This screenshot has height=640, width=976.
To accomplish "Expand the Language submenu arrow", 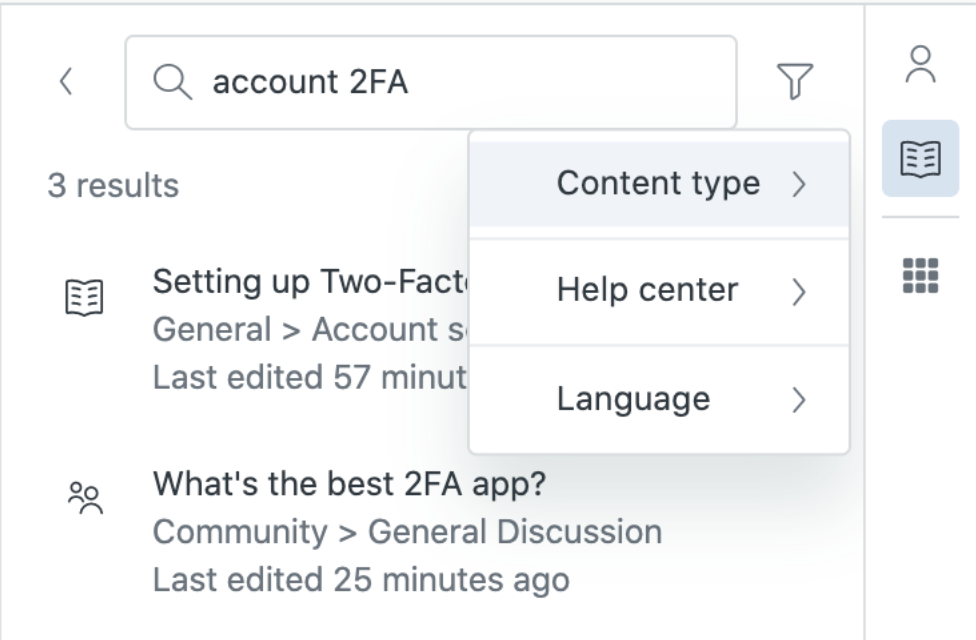I will pyautogui.click(x=798, y=399).
